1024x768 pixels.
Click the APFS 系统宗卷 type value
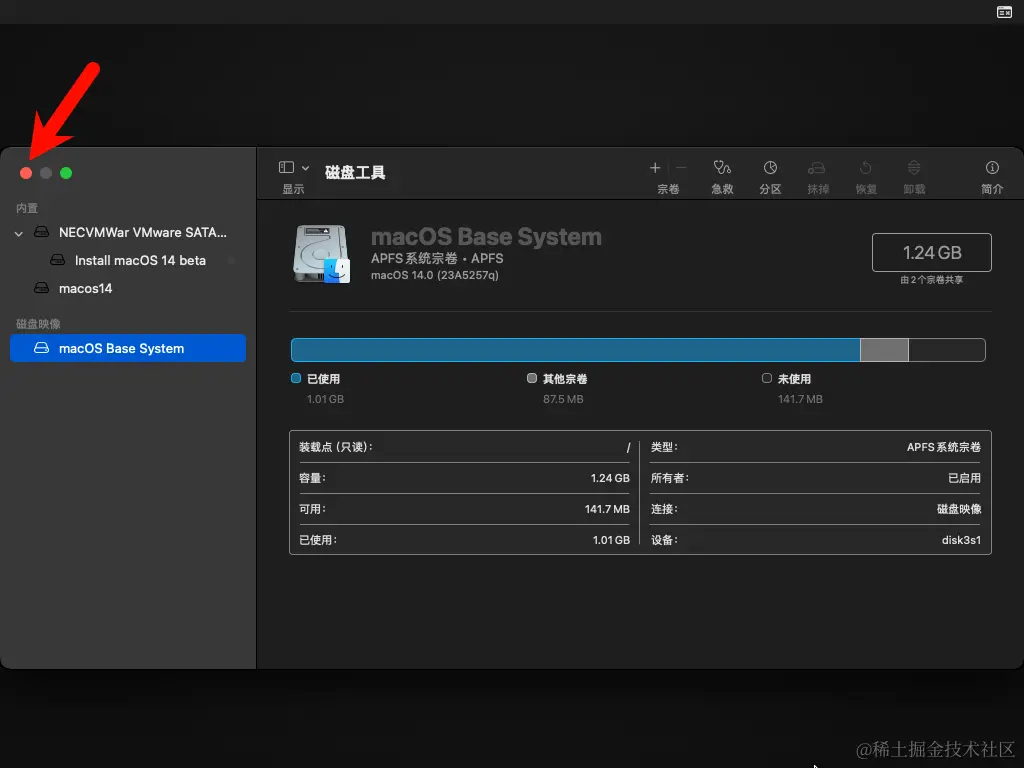coord(944,447)
